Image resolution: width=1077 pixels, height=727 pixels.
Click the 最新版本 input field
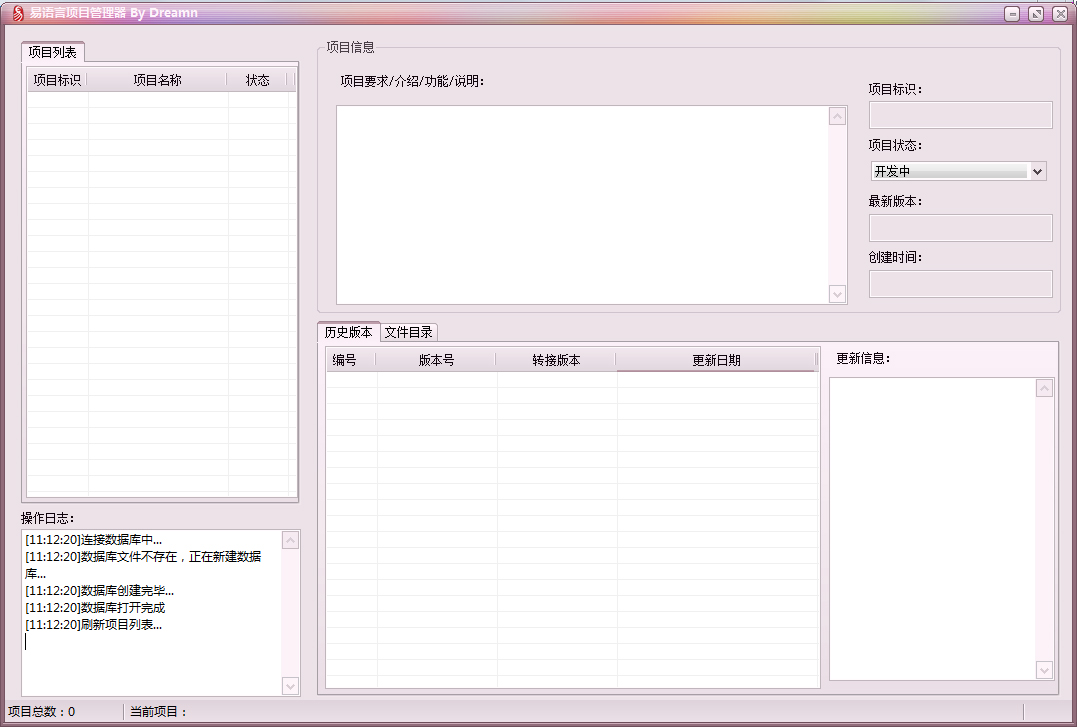960,227
